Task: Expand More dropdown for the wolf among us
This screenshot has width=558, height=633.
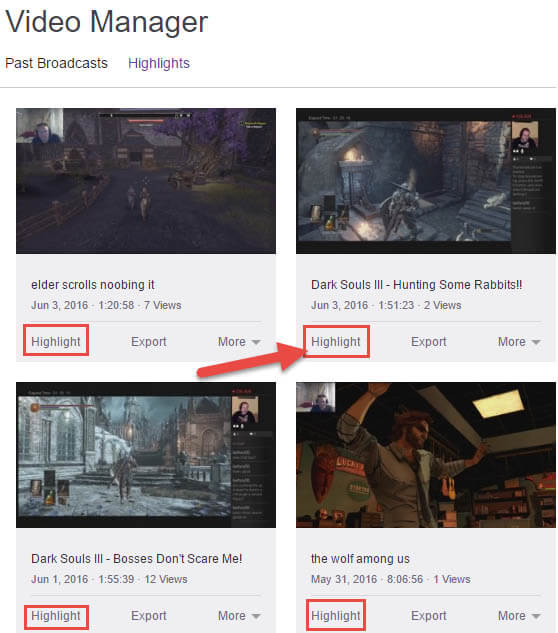Action: (x=519, y=616)
